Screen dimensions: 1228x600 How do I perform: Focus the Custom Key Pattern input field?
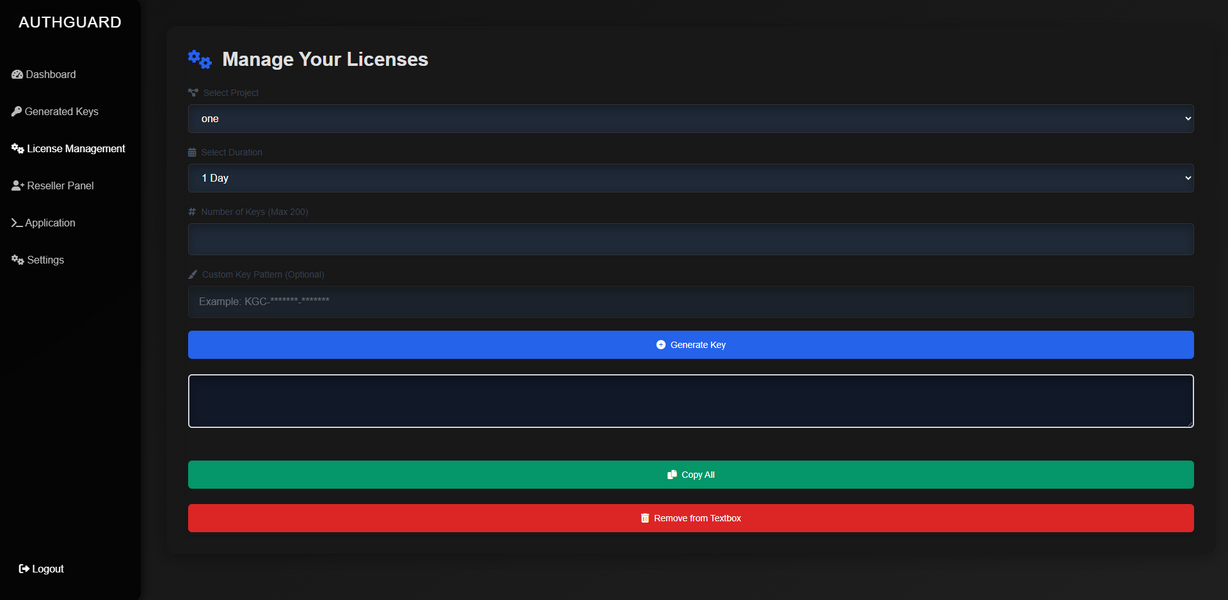coord(690,301)
